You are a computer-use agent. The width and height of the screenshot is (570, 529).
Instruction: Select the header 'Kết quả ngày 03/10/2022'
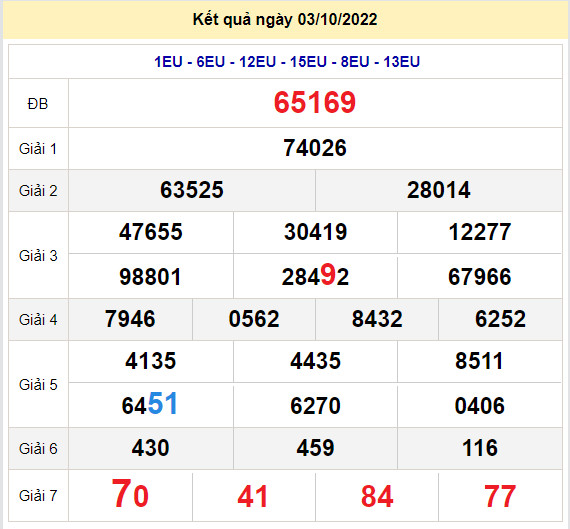(285, 20)
